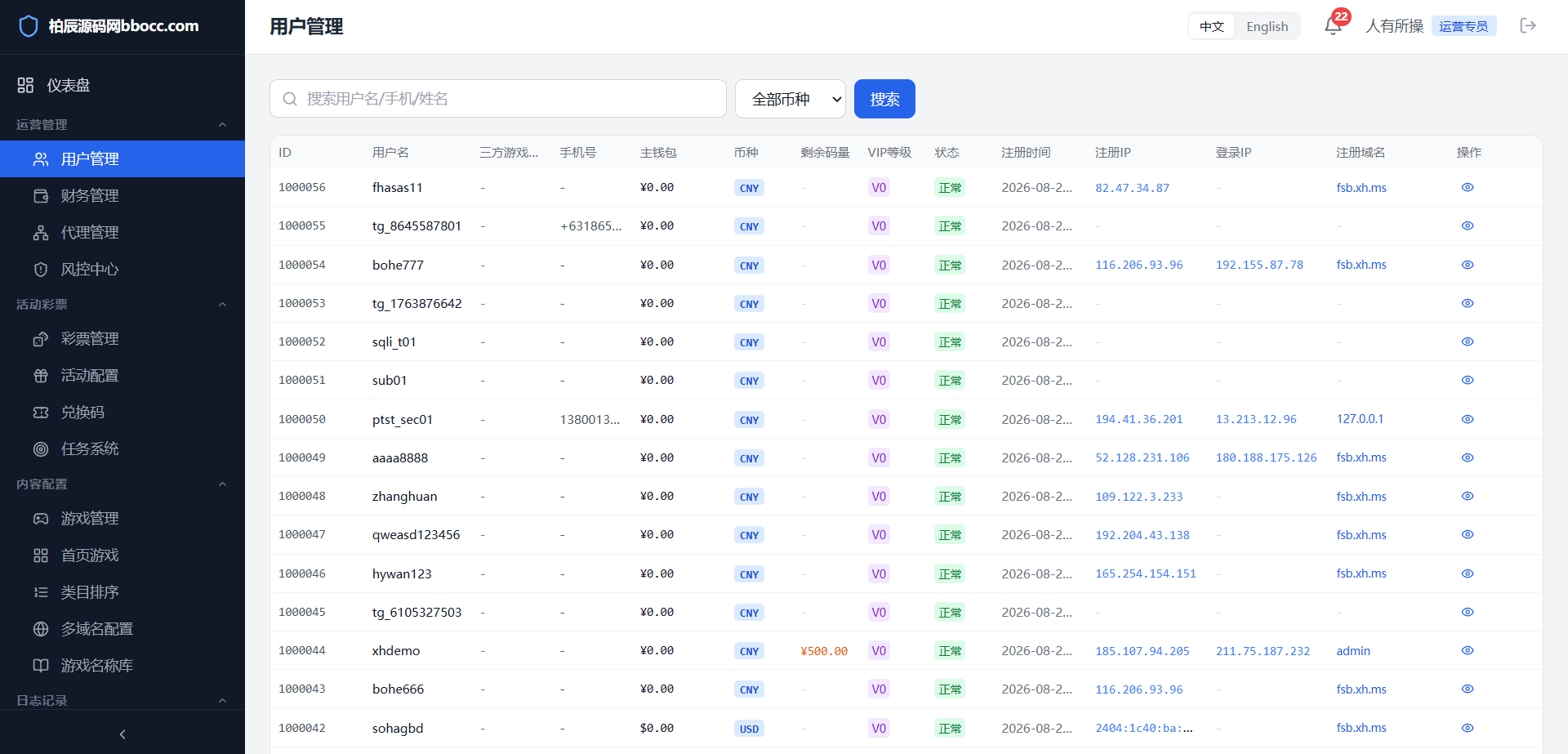Screen dimensions: 1568x754
Task: Open 代理管理 in the sidebar
Action: [x=122, y=232]
